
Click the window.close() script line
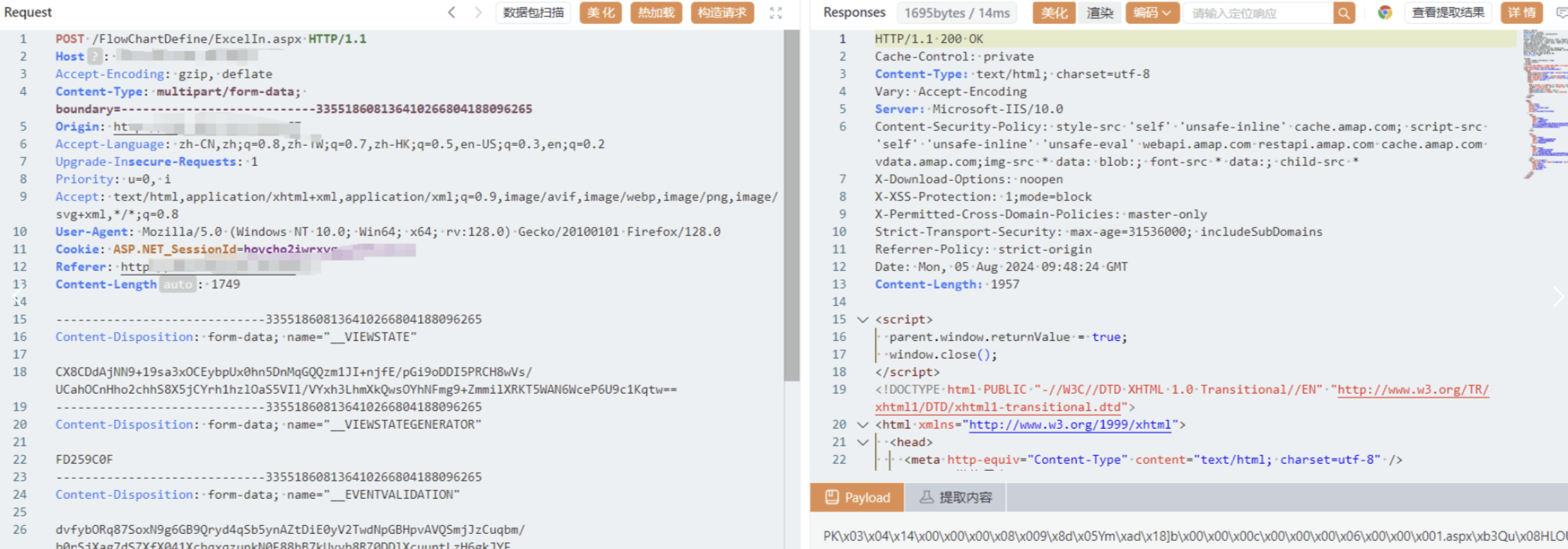coord(943,355)
